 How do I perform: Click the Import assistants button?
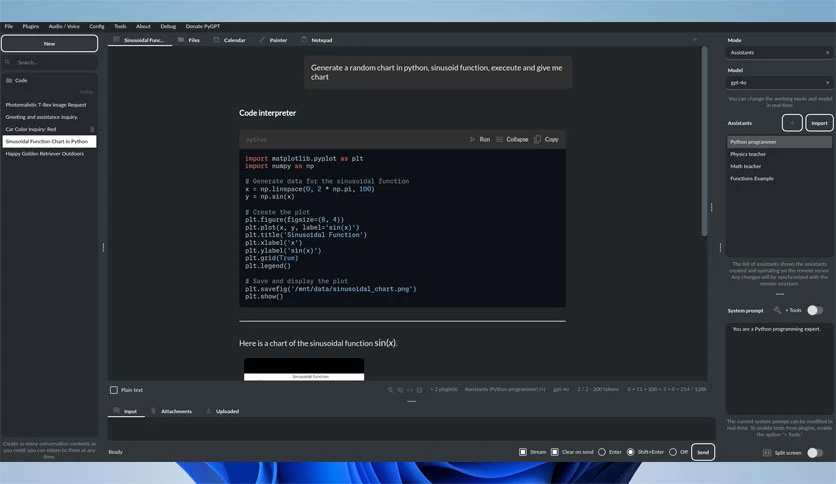tap(819, 123)
